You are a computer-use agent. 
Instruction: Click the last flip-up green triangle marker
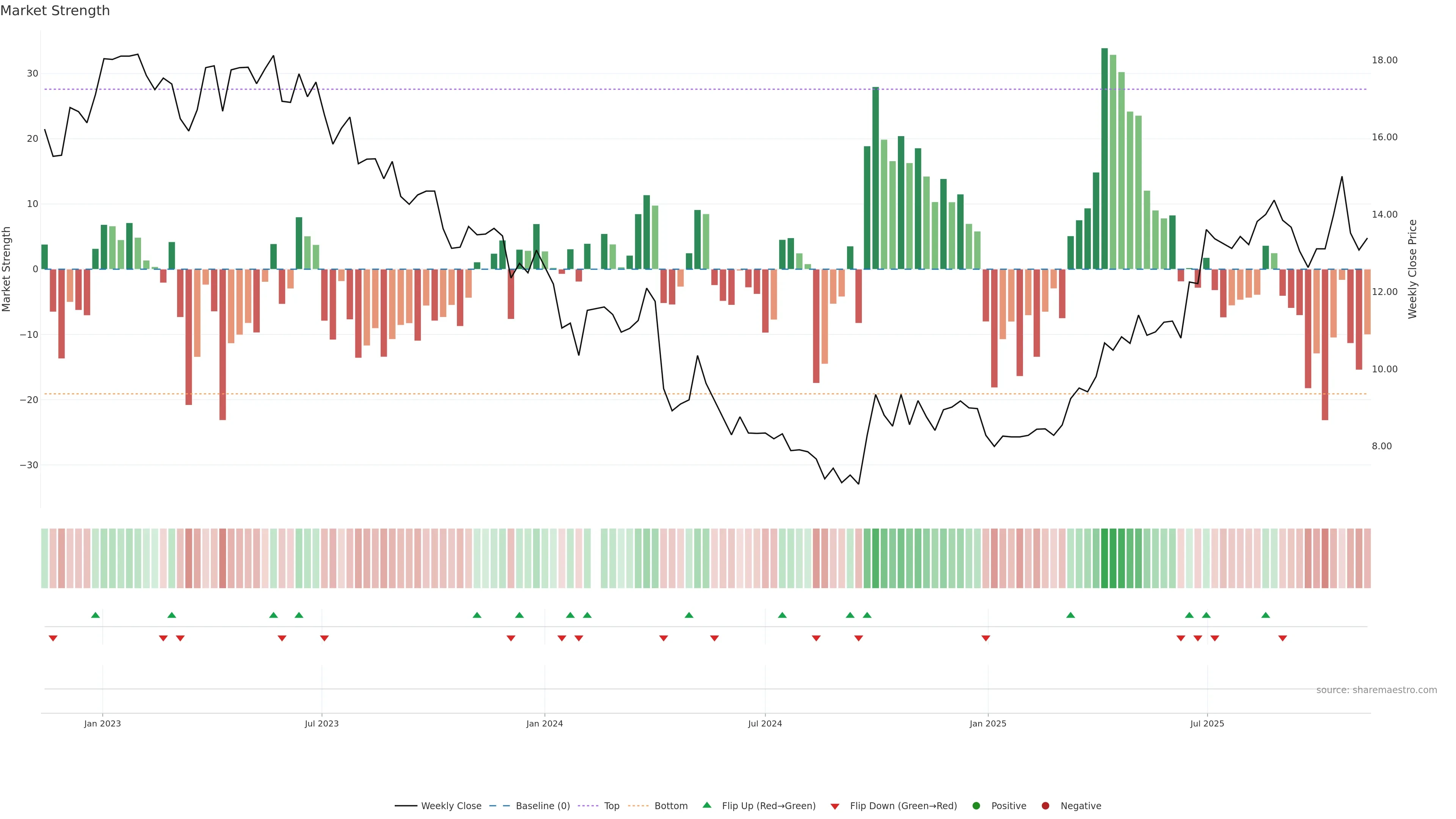(1266, 615)
